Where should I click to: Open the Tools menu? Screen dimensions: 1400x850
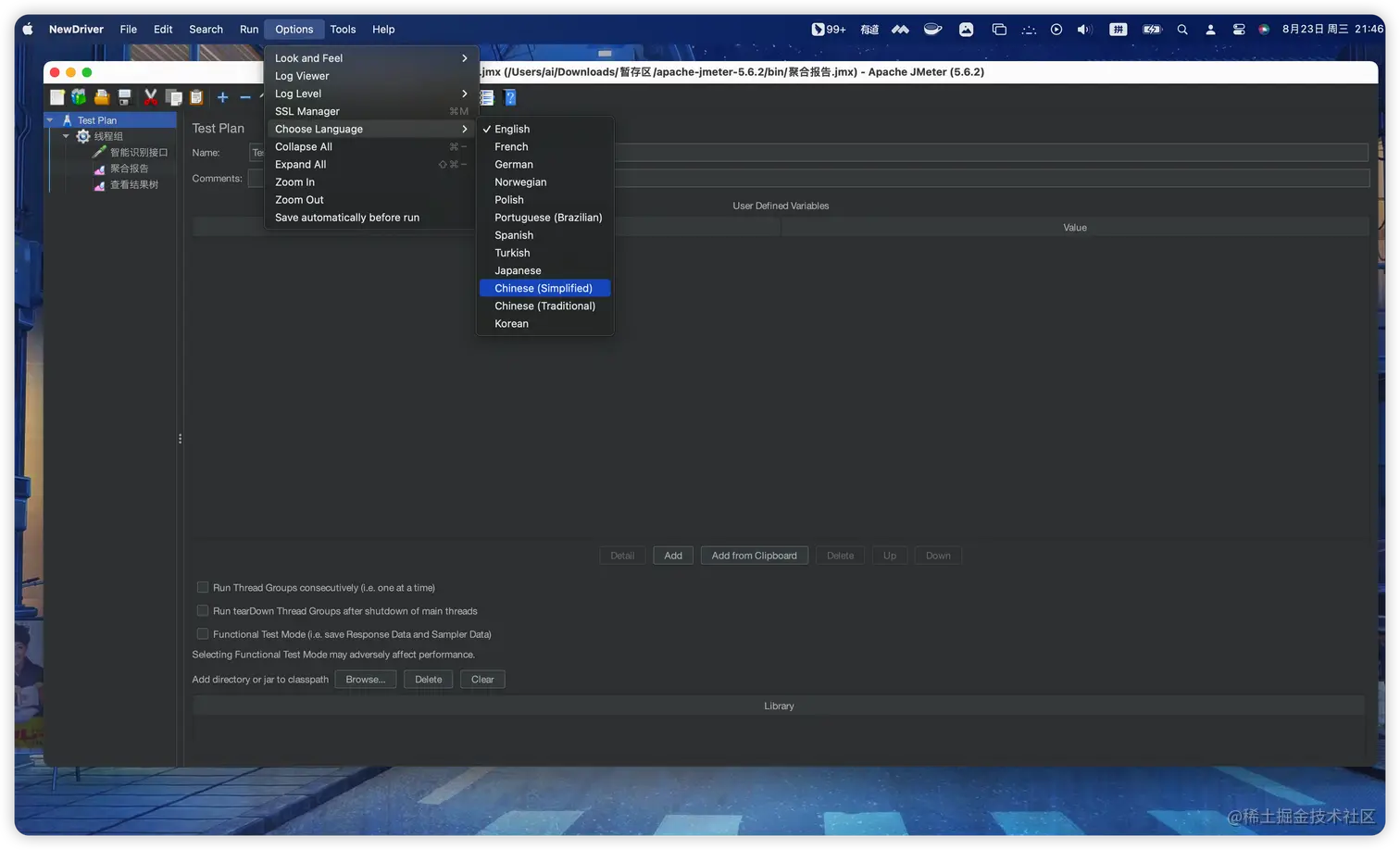(x=343, y=29)
